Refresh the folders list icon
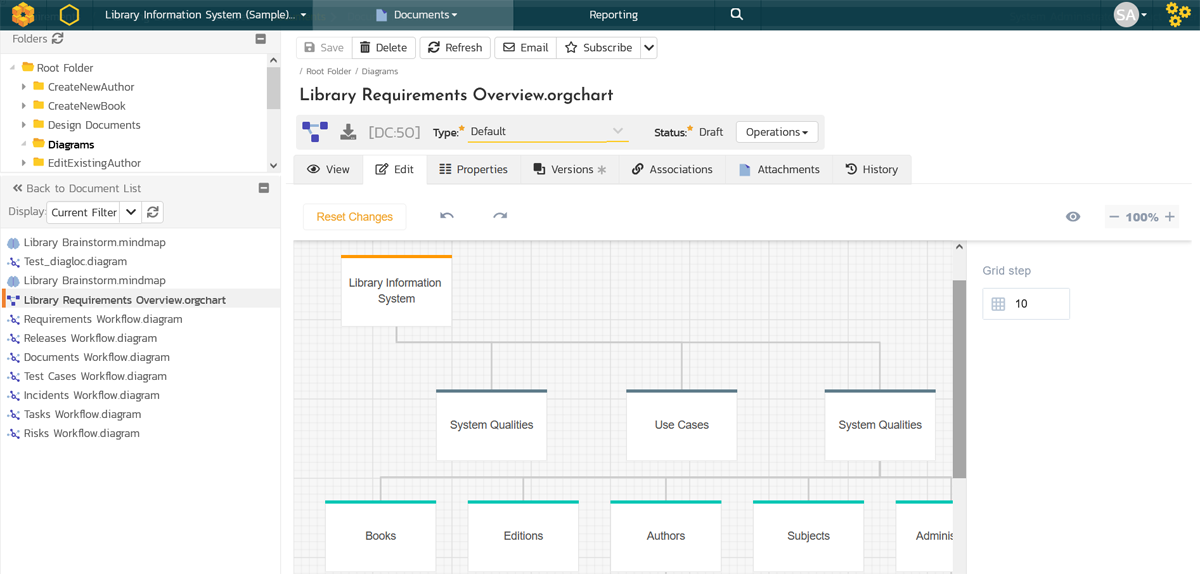The height and width of the screenshot is (574, 1200). click(58, 39)
